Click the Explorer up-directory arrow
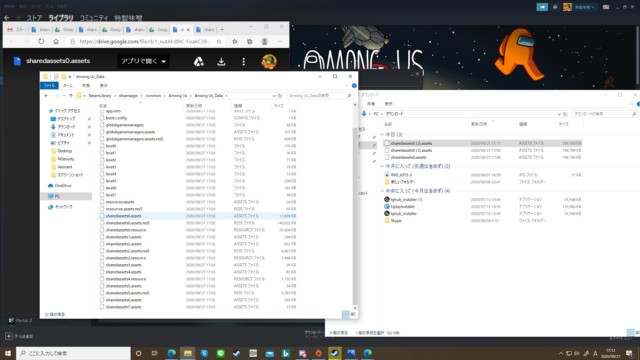Viewport: 640px width, 360px height. (71, 96)
